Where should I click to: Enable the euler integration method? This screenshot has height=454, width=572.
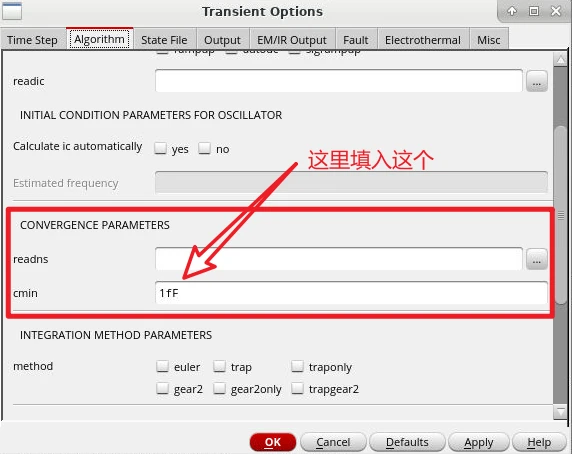point(162,366)
